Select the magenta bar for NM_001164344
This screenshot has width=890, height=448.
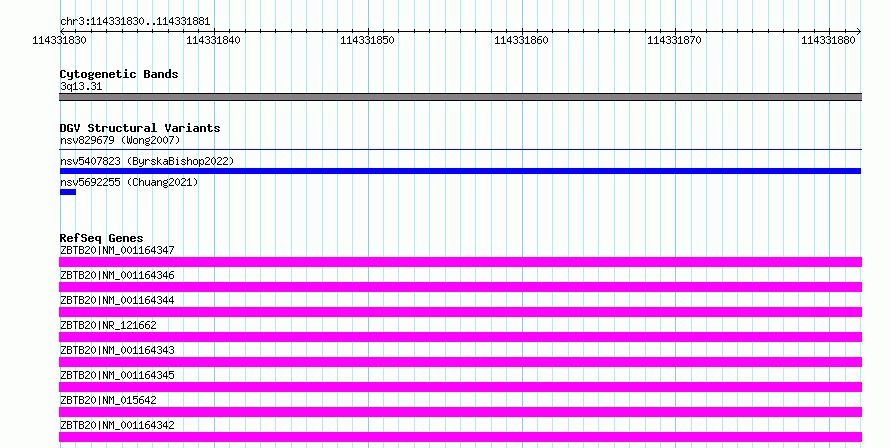click(x=460, y=312)
